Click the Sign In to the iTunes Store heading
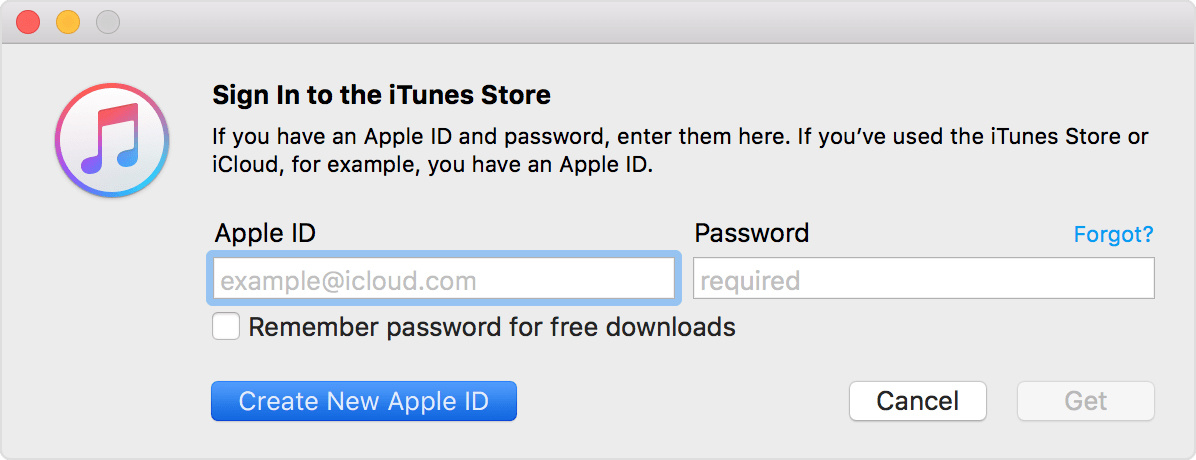Screen dimensions: 1196x460 (x=381, y=95)
